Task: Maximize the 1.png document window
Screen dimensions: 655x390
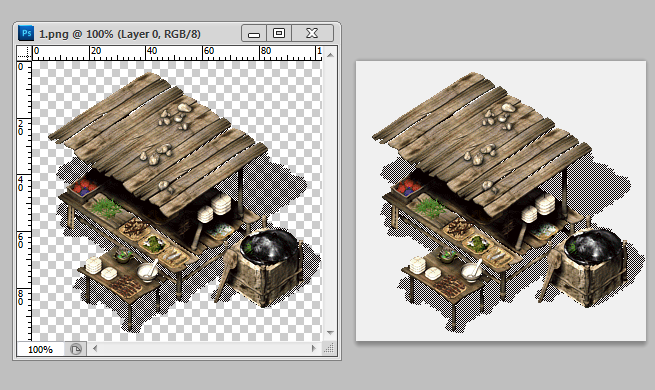Action: [279, 33]
